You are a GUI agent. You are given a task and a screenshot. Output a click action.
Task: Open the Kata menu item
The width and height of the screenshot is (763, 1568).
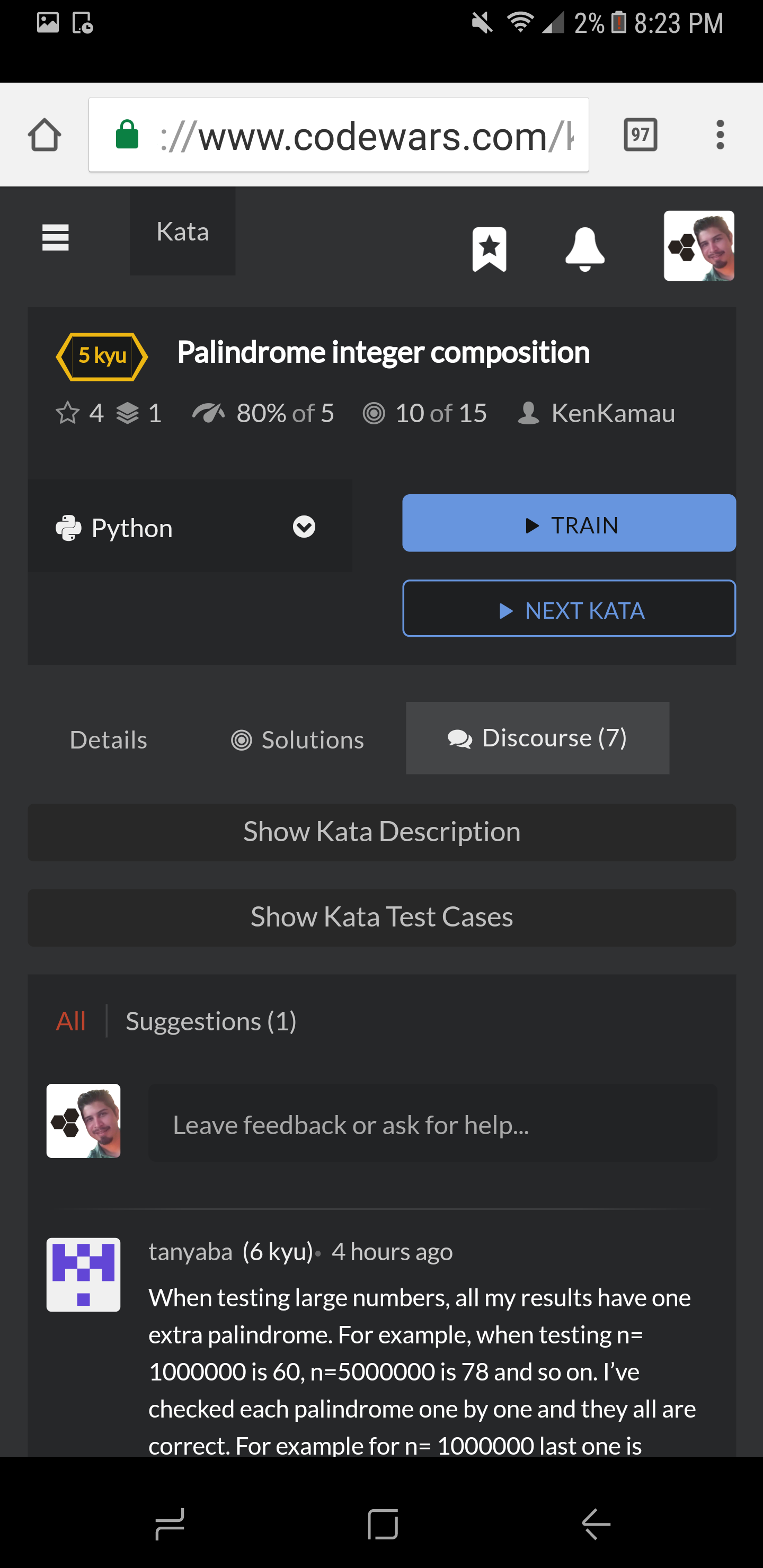pos(183,231)
